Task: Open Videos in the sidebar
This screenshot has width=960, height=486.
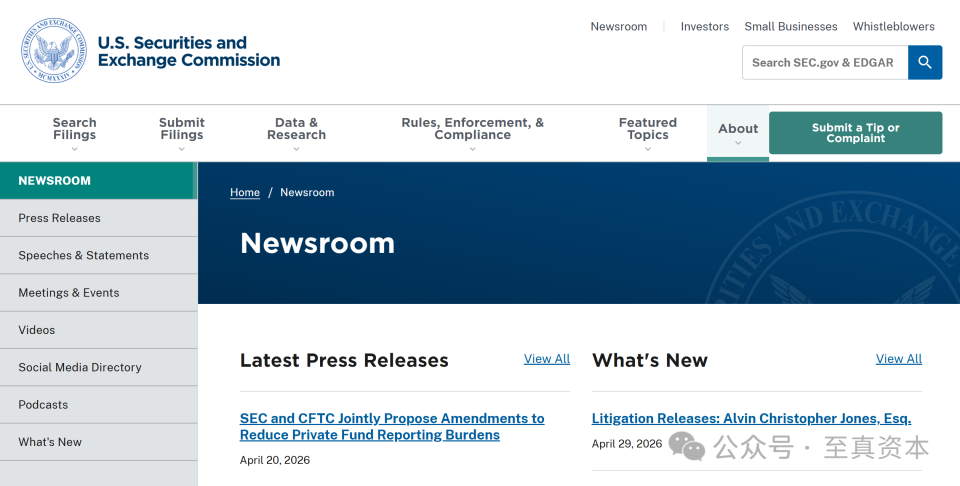Action: click(x=99, y=330)
